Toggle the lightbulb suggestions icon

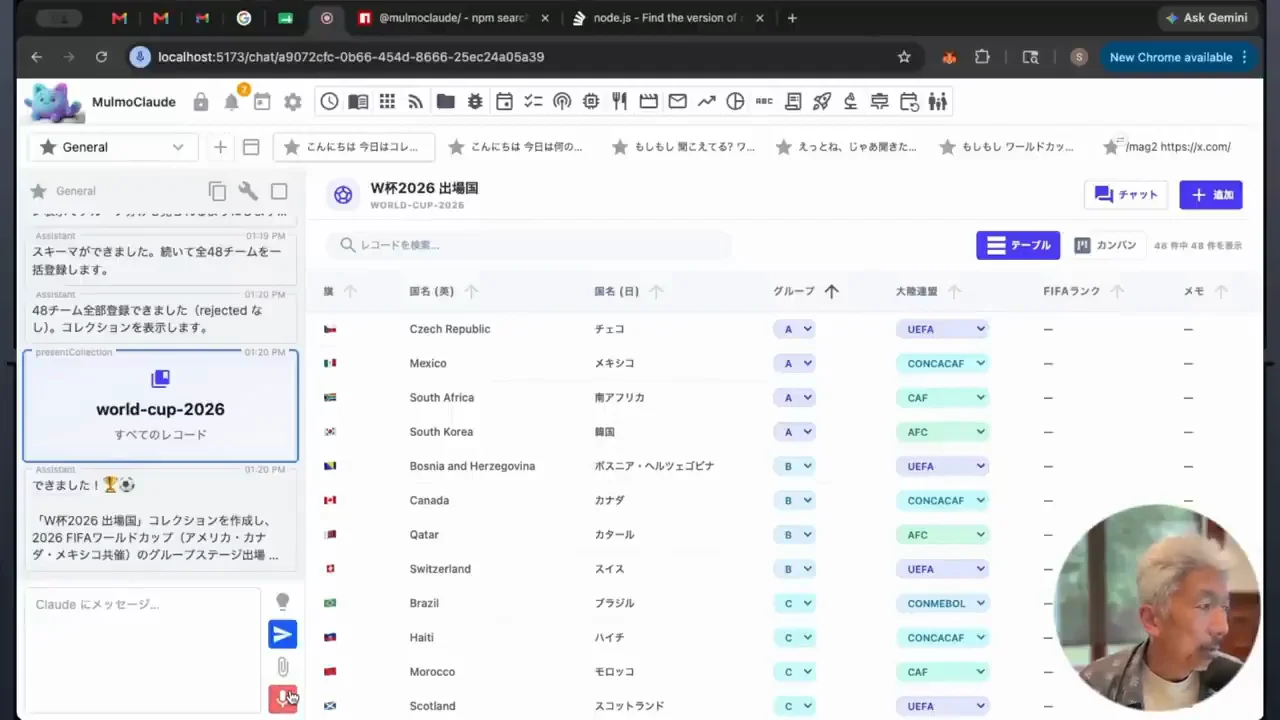click(283, 601)
